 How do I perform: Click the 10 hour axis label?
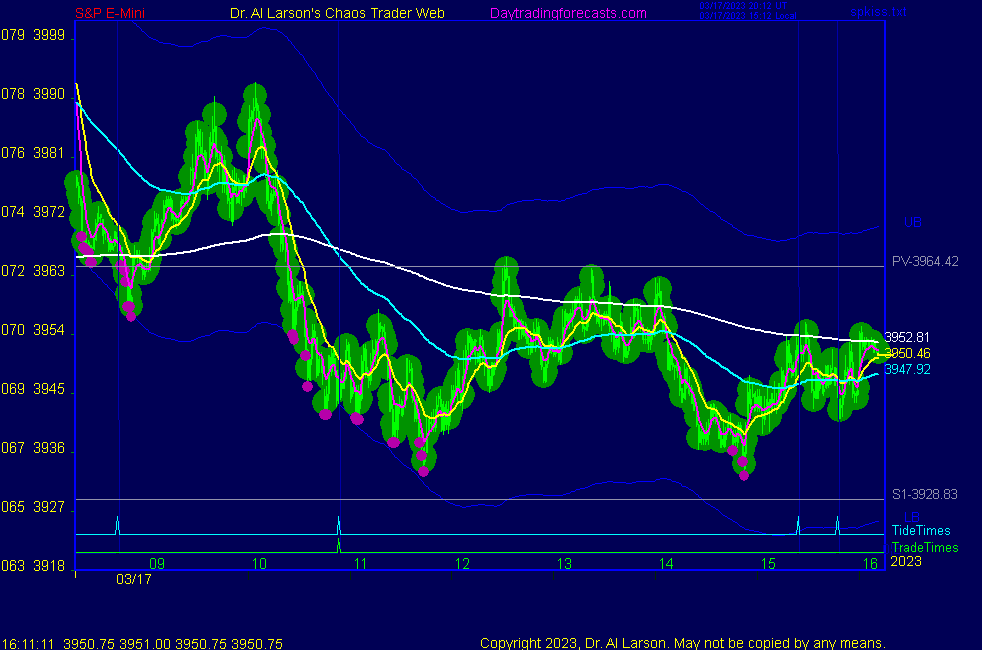point(259,564)
